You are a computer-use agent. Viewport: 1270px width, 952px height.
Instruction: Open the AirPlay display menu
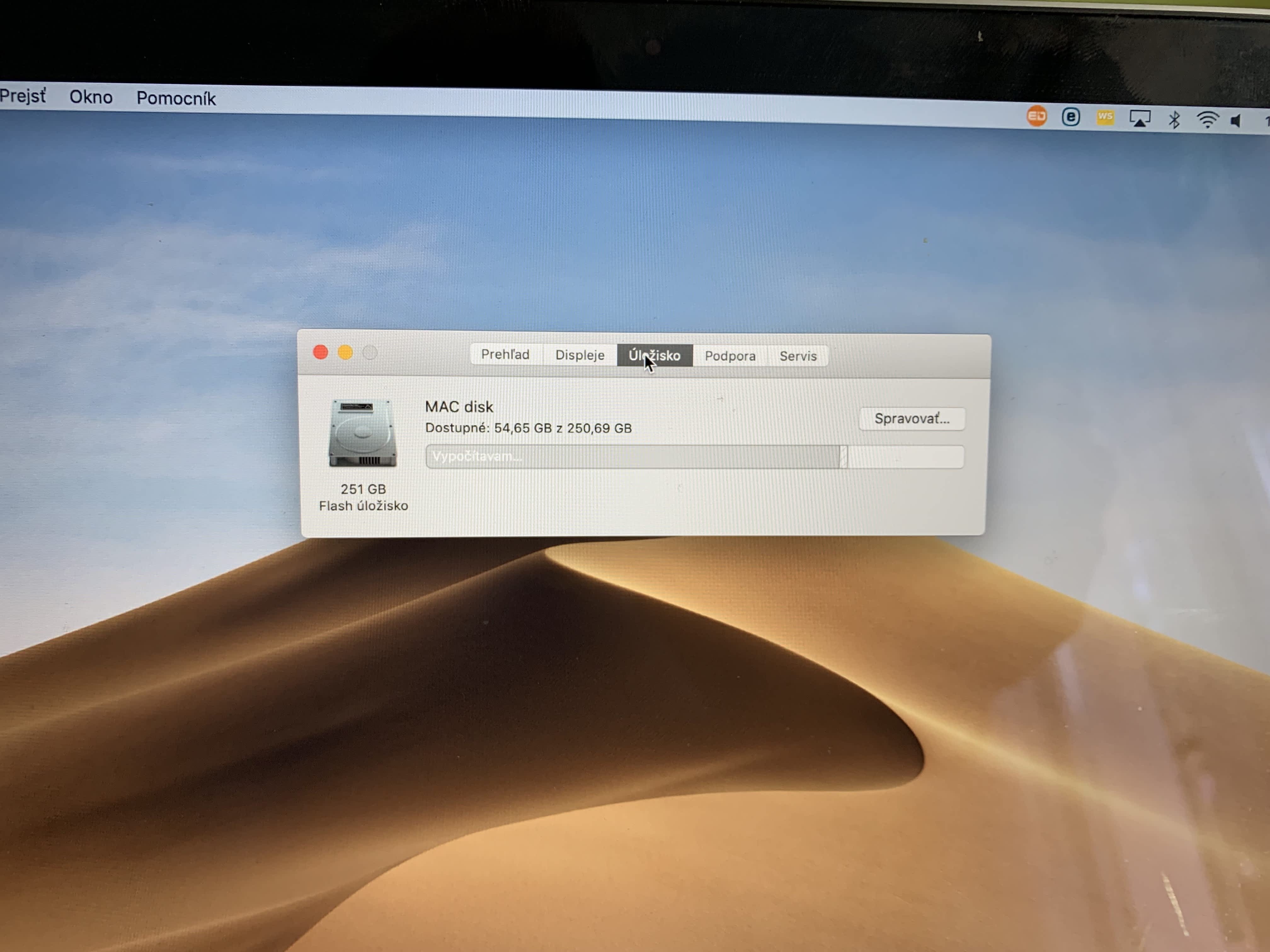[x=1140, y=119]
